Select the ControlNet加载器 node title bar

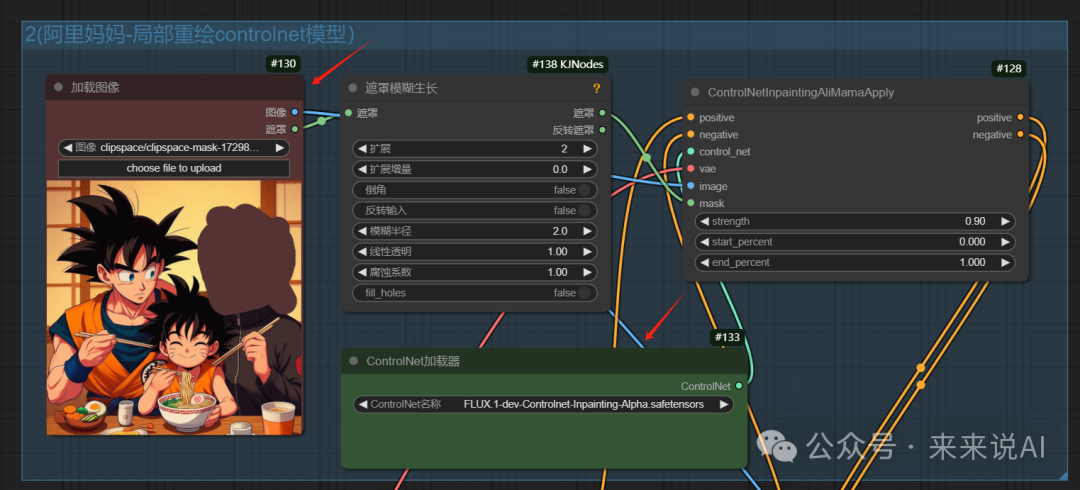pyautogui.click(x=544, y=360)
